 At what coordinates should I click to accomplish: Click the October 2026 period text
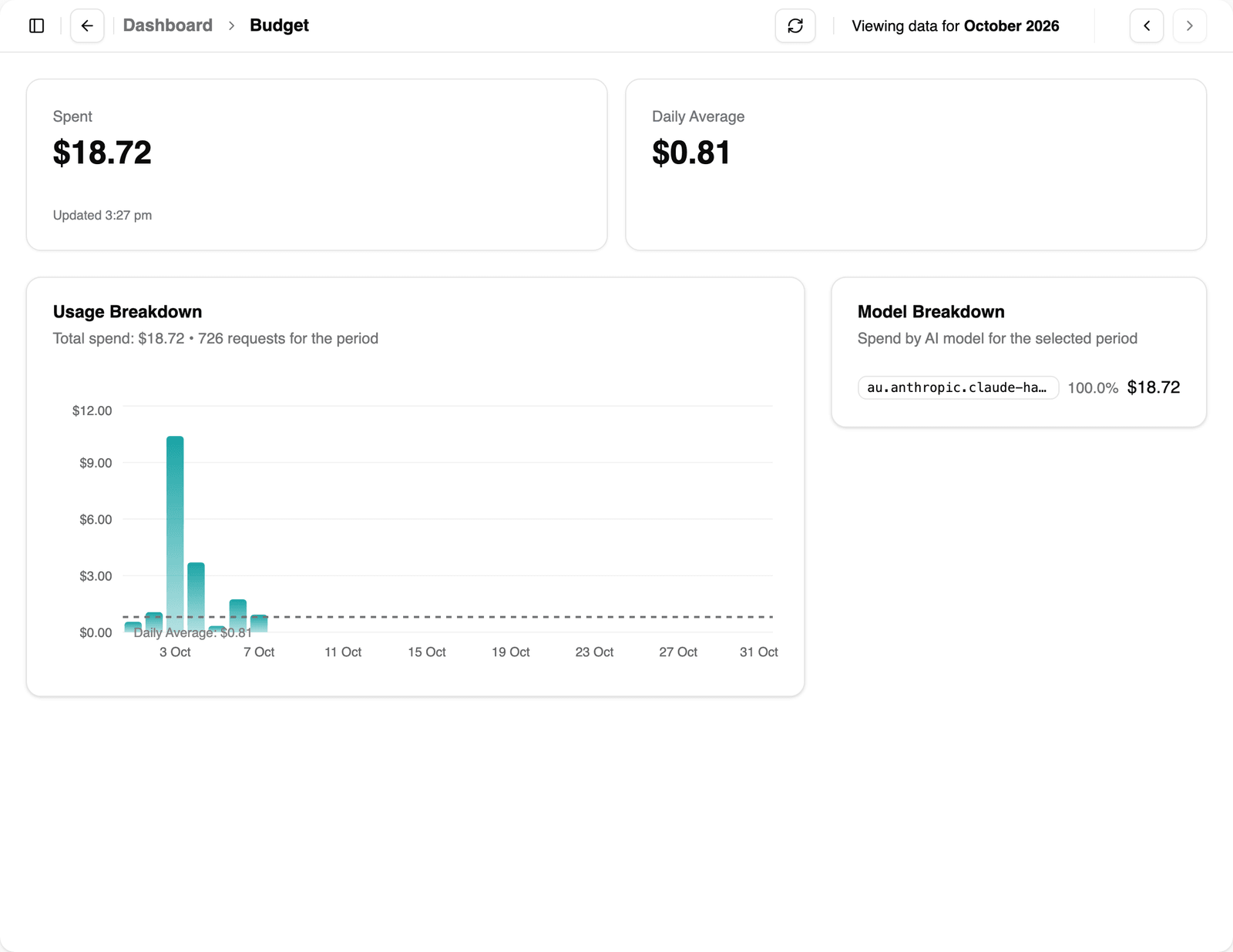click(1012, 26)
